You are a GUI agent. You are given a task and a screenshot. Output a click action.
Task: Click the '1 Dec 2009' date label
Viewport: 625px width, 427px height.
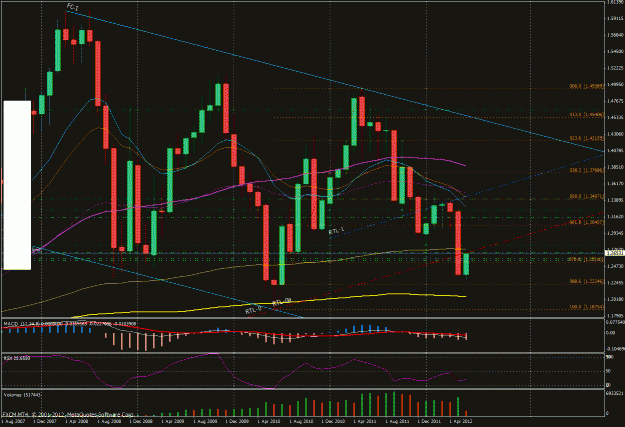pos(237,421)
